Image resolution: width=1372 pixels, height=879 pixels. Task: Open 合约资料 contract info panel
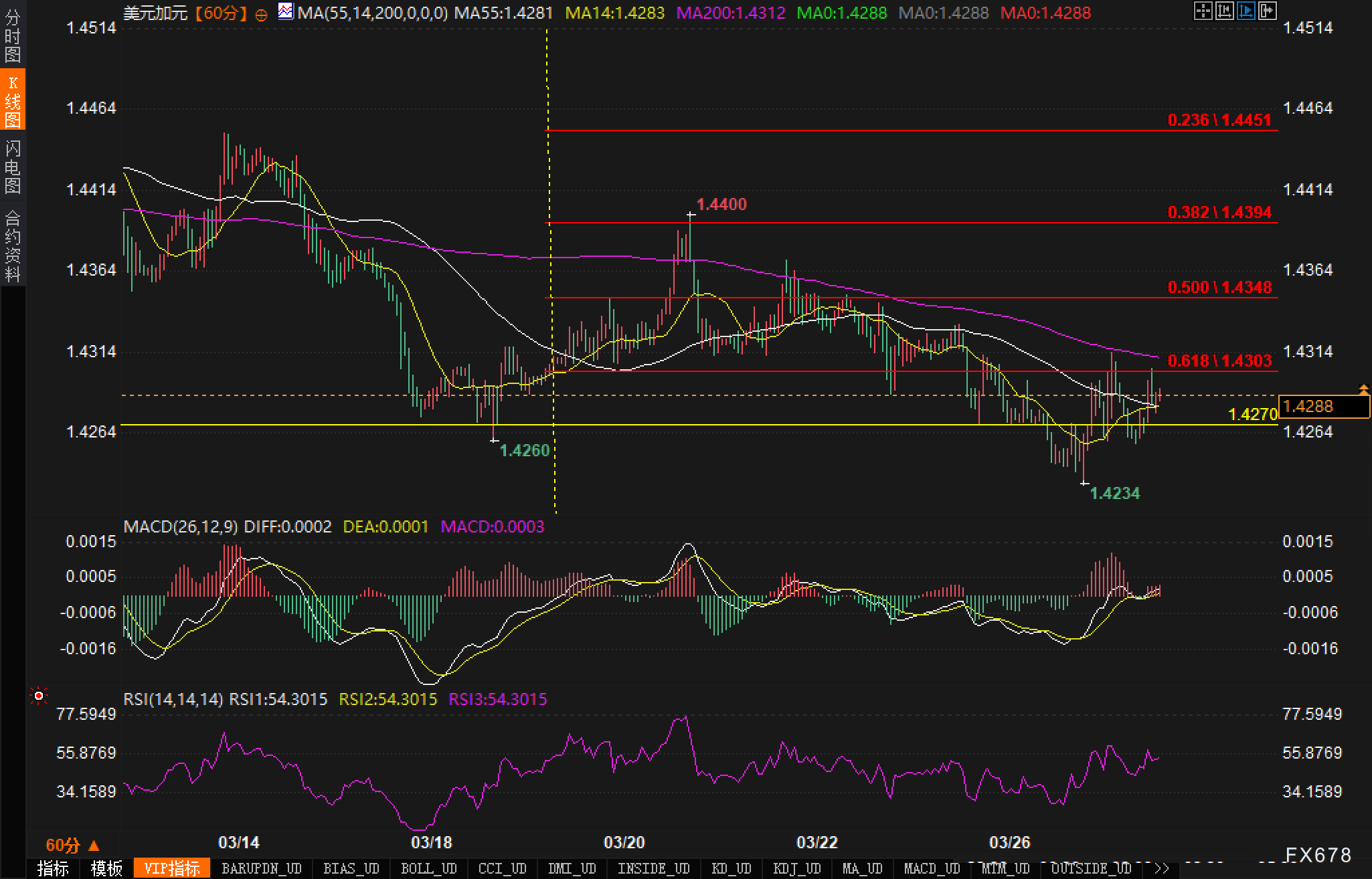pyautogui.click(x=12, y=246)
